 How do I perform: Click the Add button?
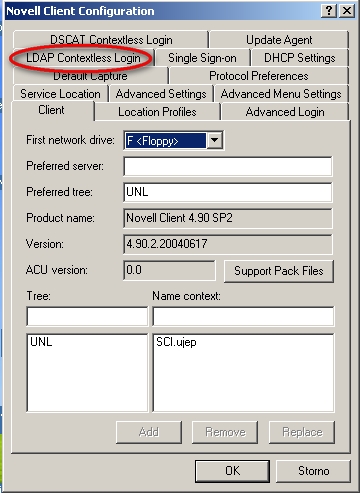point(149,432)
